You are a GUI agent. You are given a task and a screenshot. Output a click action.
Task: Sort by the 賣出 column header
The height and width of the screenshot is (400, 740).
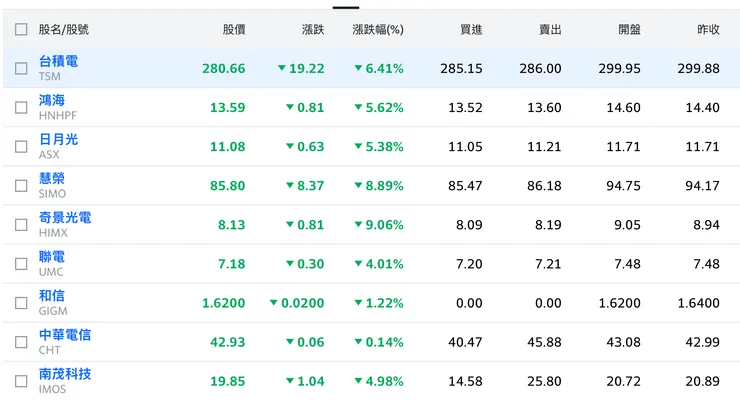click(550, 30)
